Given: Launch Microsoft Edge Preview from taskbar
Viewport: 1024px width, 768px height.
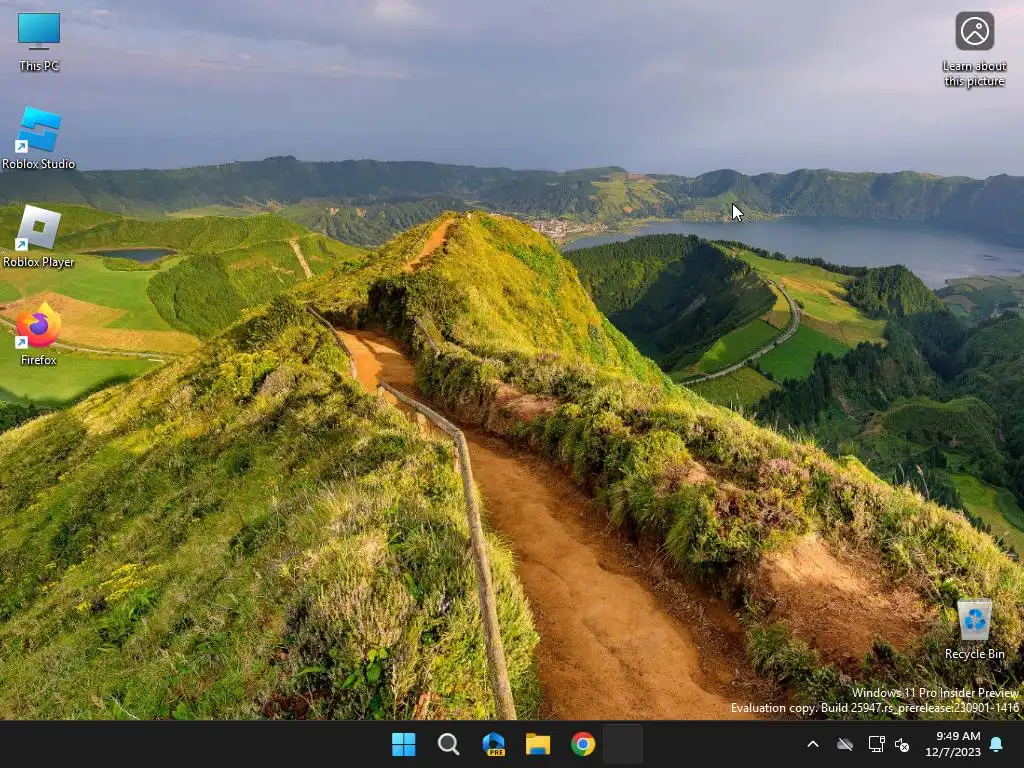Looking at the screenshot, I should tap(493, 744).
